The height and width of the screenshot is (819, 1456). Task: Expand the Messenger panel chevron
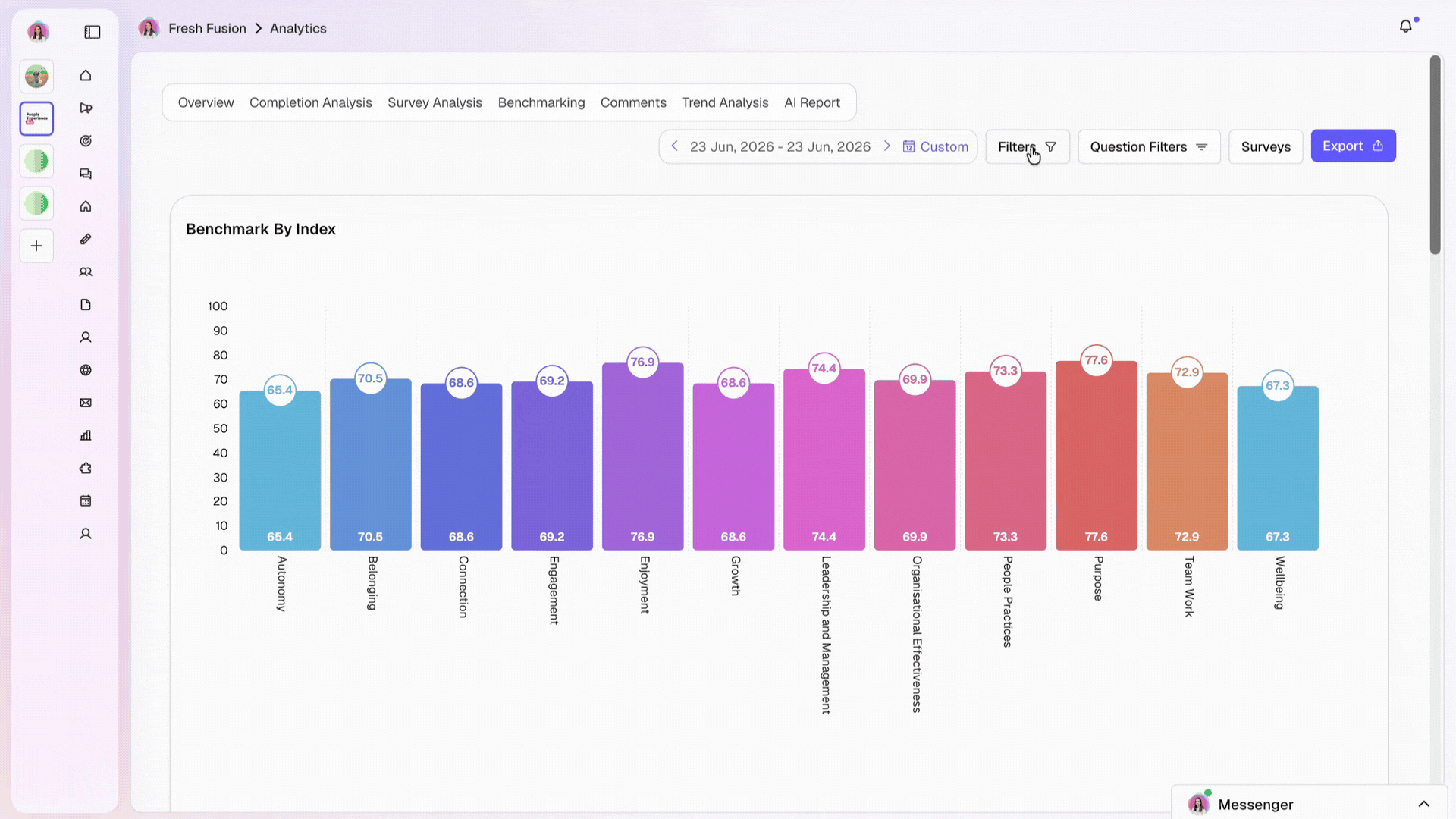[x=1423, y=804]
